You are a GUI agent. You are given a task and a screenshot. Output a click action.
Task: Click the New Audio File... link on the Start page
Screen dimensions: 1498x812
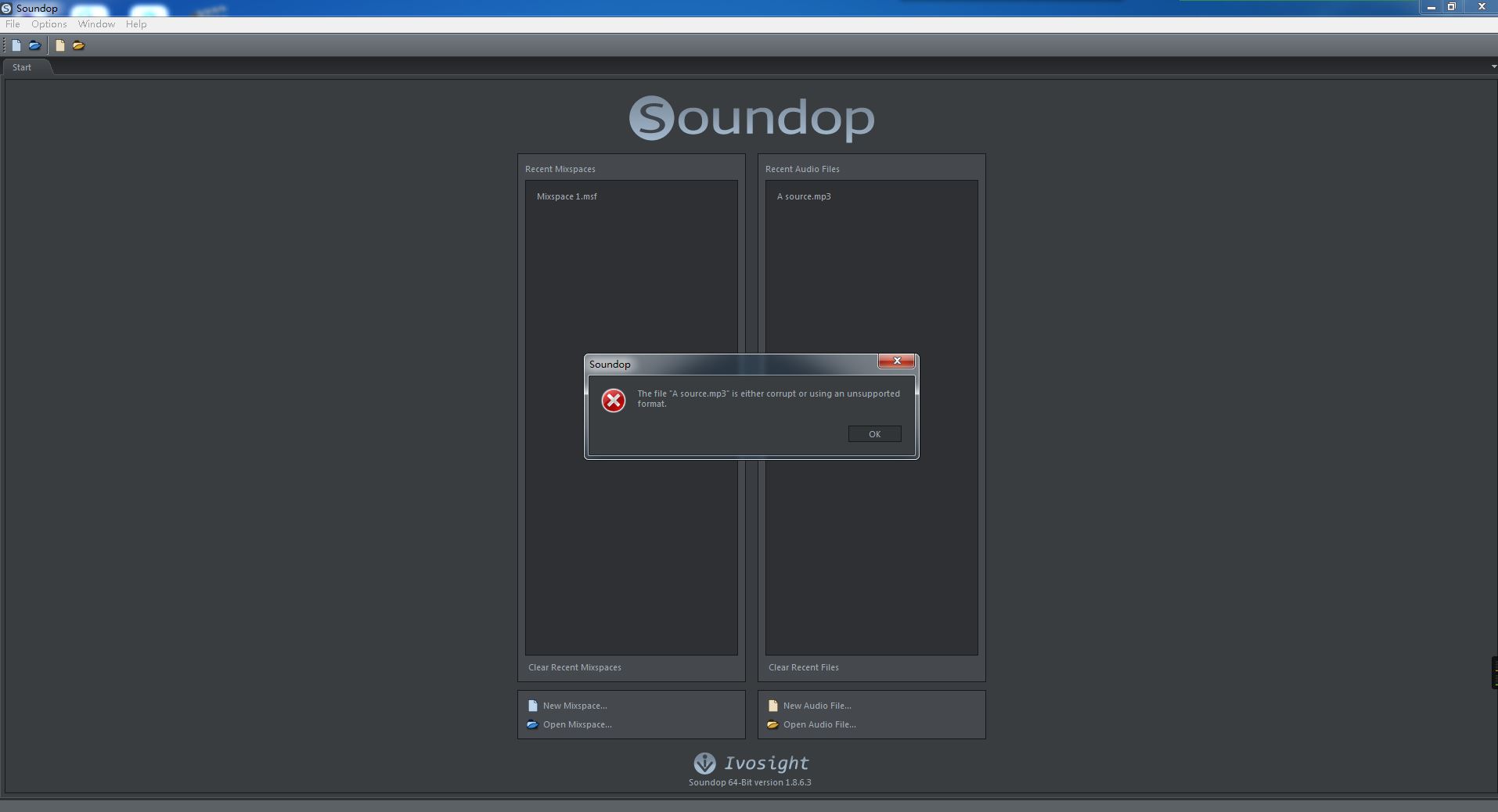click(816, 706)
